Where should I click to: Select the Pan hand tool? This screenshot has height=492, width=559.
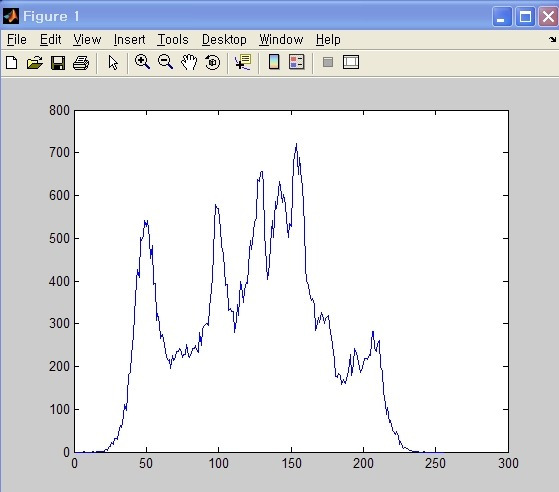189,62
